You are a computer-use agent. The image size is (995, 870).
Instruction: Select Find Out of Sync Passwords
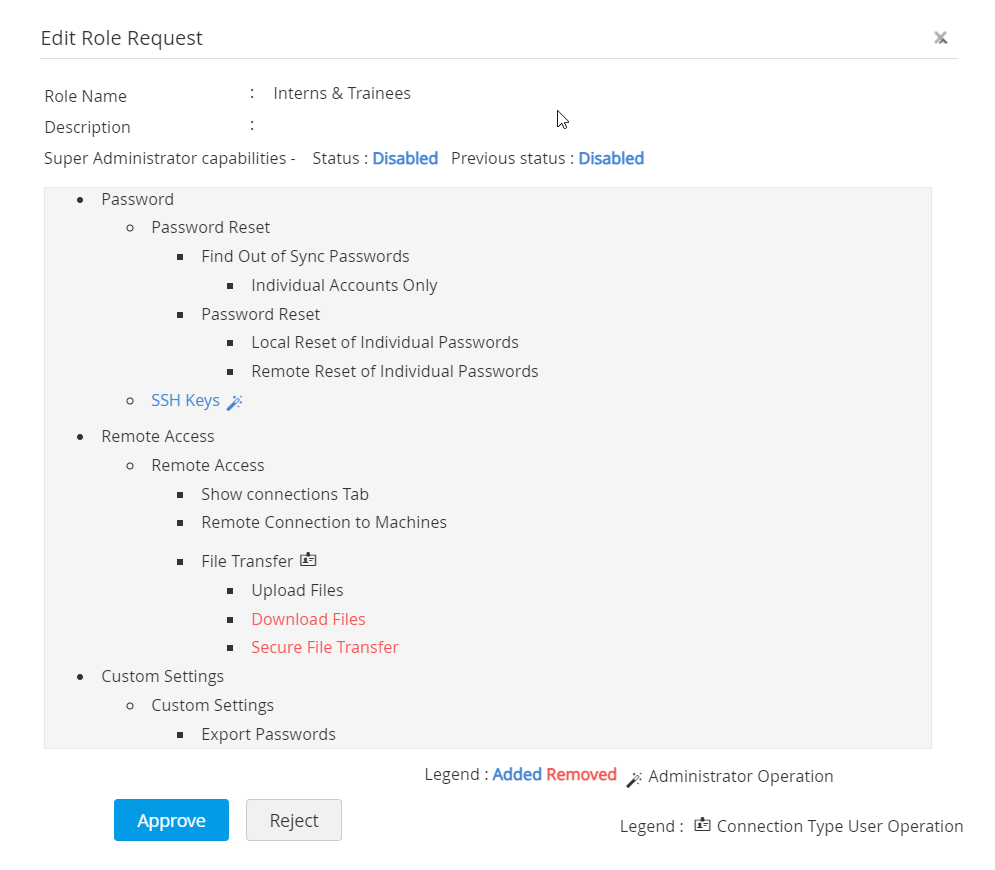305,256
